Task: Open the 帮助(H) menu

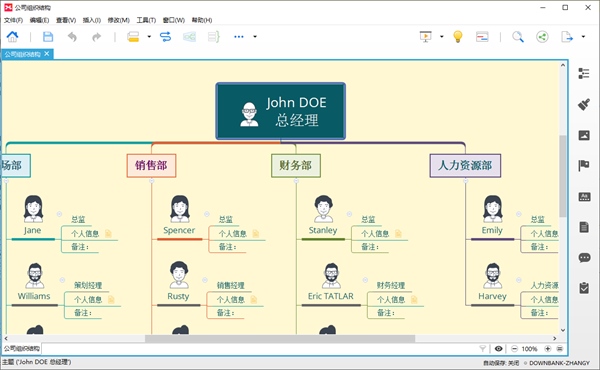Action: 202,20
